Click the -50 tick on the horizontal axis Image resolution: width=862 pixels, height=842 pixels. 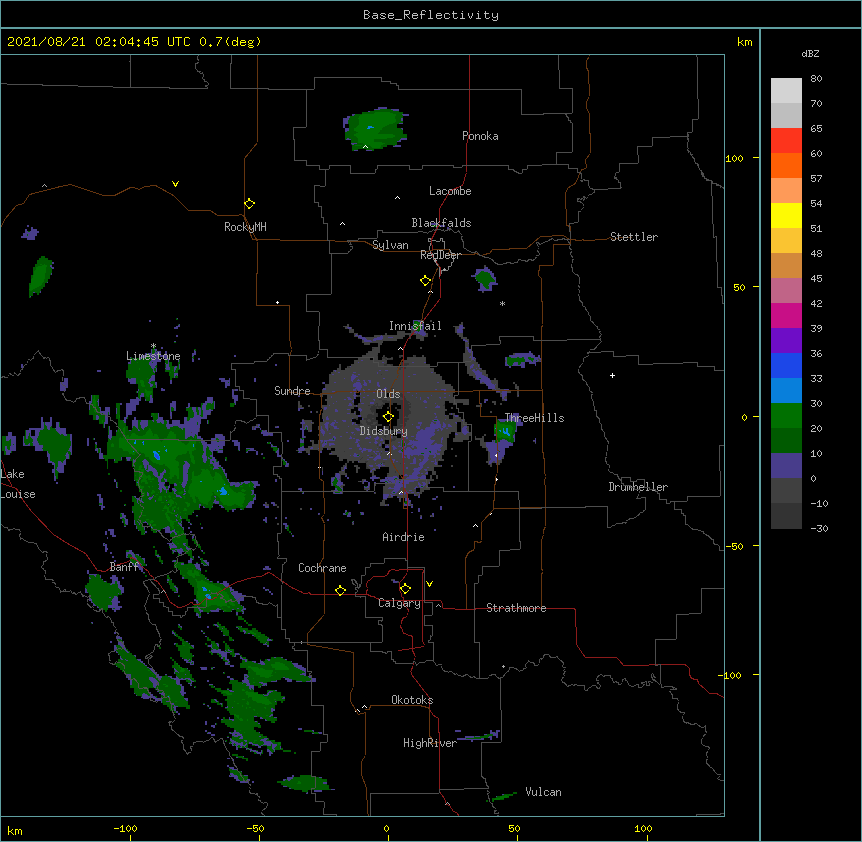click(x=255, y=828)
